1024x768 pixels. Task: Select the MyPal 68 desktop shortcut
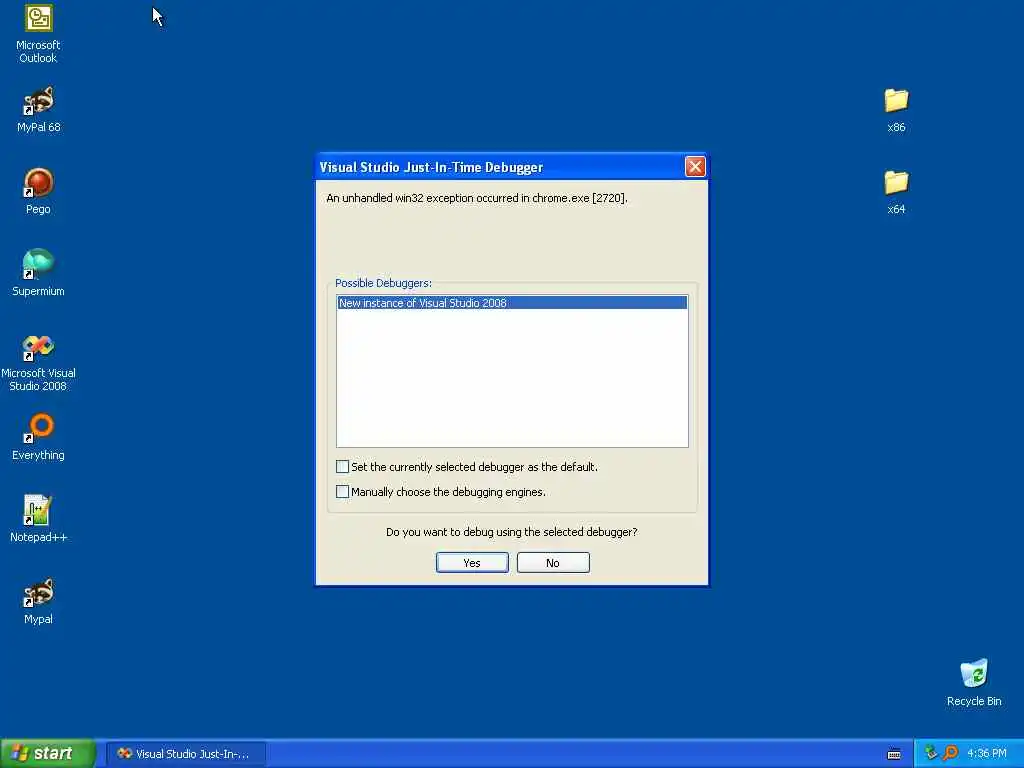38,110
